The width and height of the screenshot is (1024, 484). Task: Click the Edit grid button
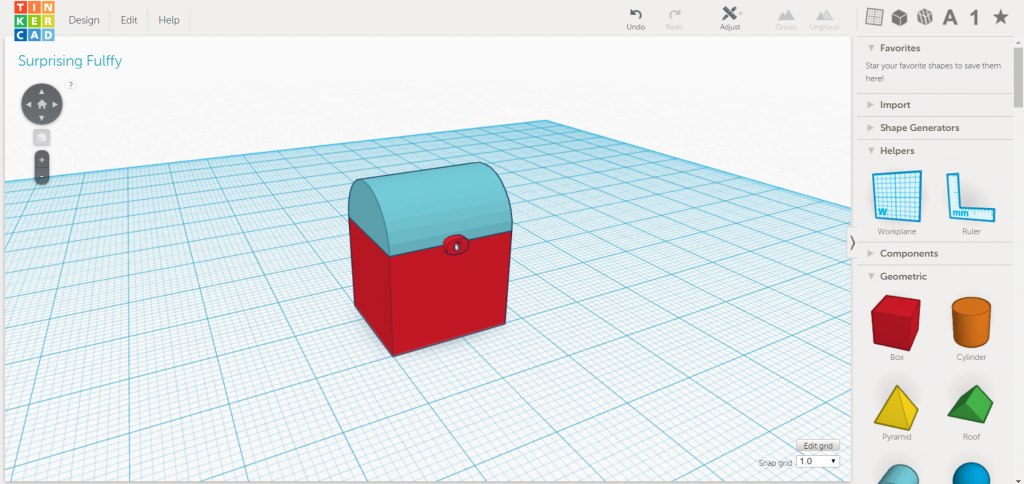click(x=817, y=445)
